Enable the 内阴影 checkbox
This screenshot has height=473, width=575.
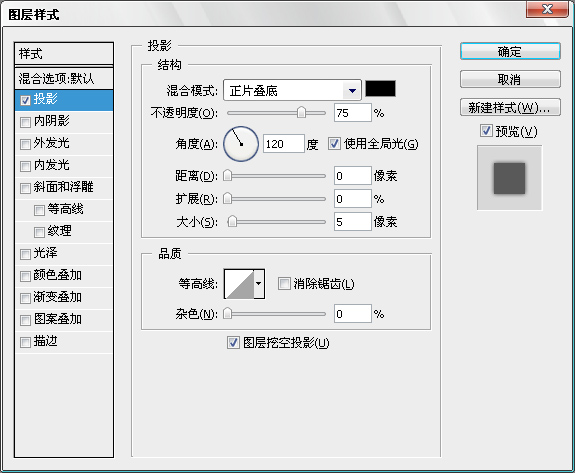(x=25, y=122)
